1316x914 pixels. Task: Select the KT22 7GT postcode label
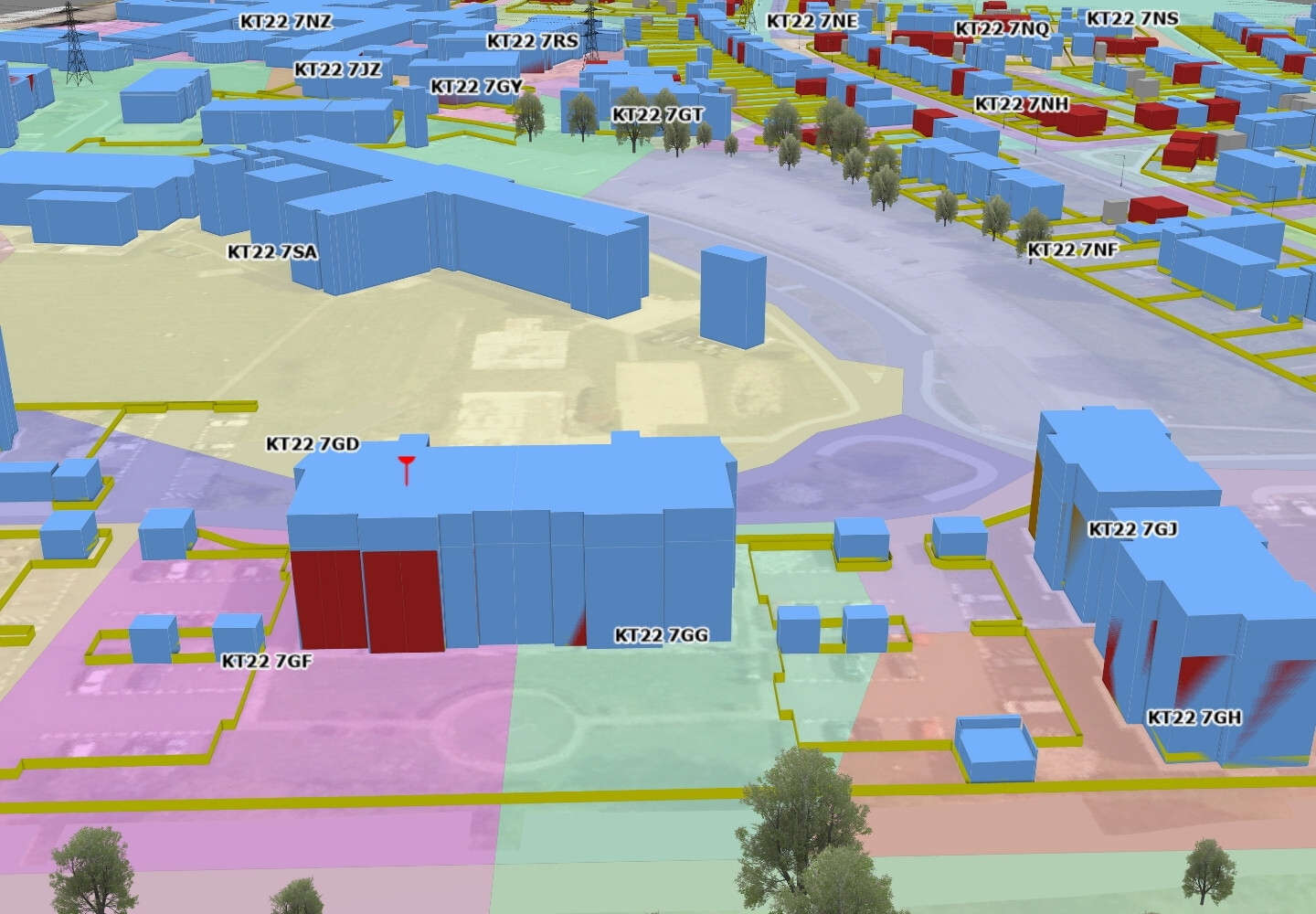pos(658,114)
